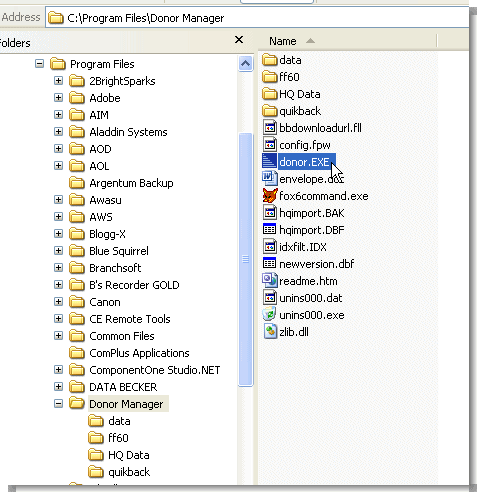477x493 pixels.
Task: Click the envelope.doc Word document icon
Action: 270,178
